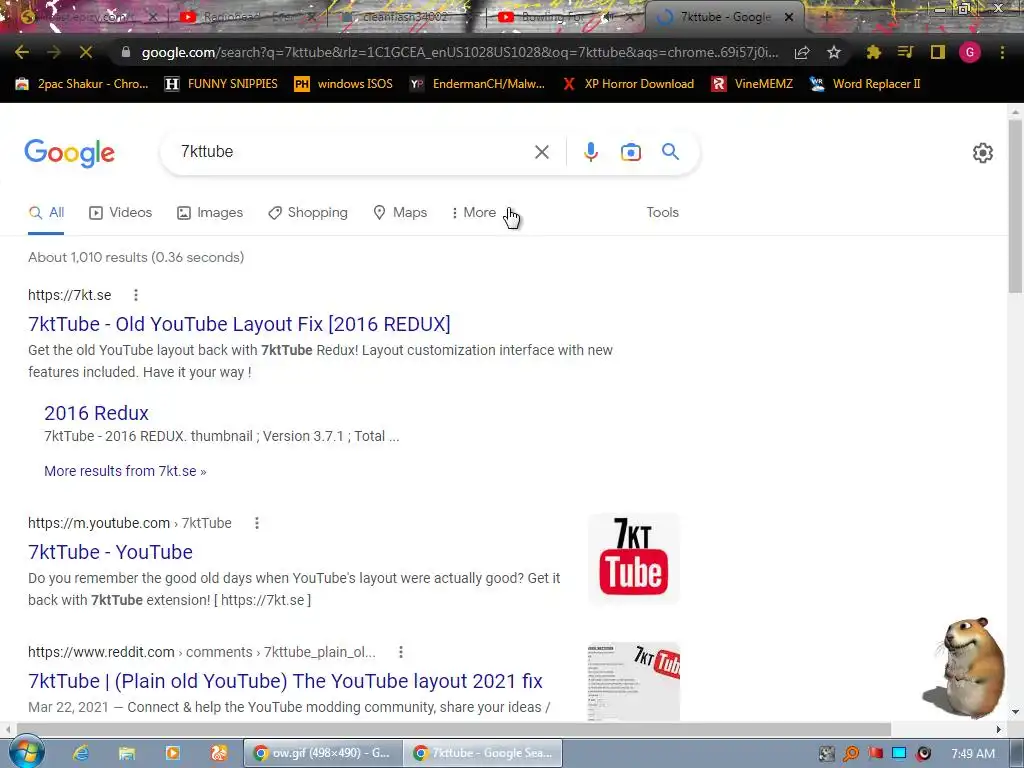Switch to Maps results

(x=400, y=213)
